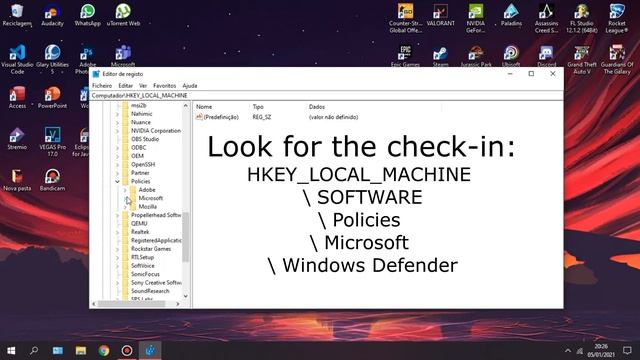
Task: Select the QEMU registry key
Action: click(139, 224)
